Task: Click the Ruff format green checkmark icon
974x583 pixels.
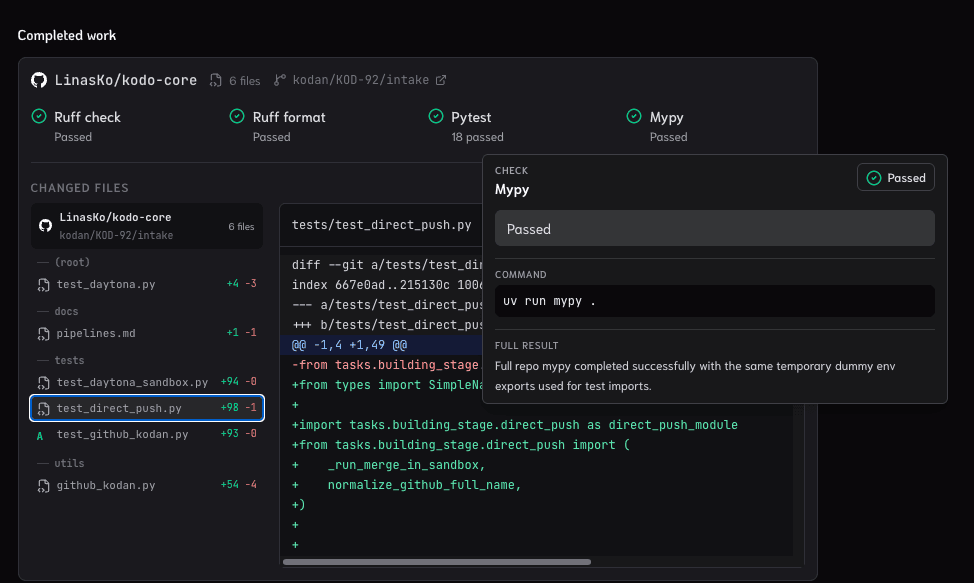Action: [x=237, y=116]
